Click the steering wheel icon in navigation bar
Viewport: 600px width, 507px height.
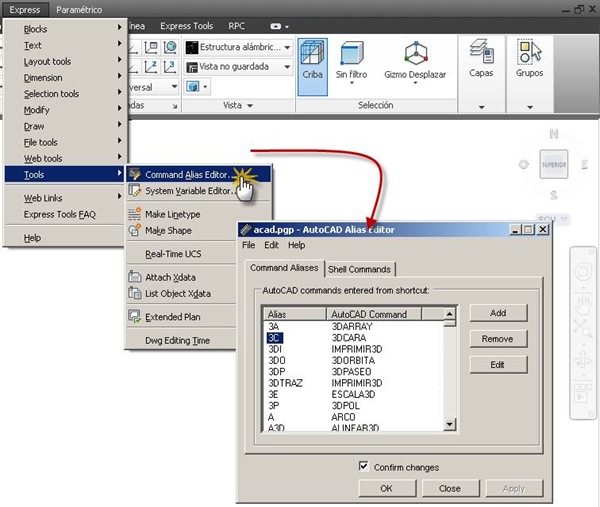(x=583, y=272)
